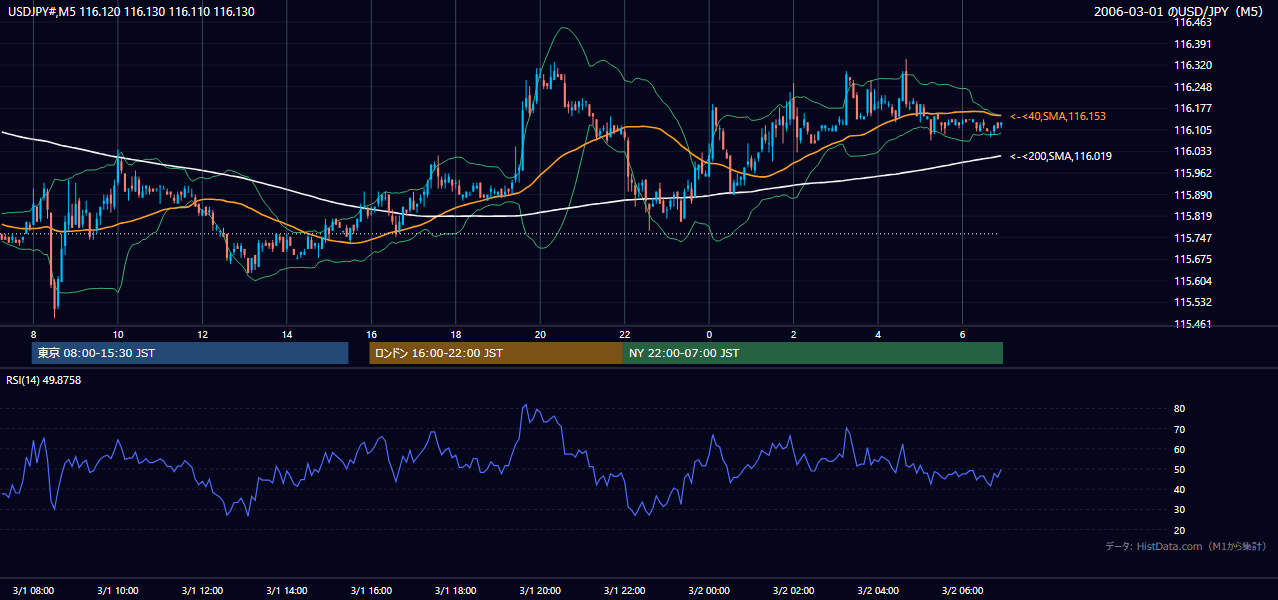
Task: Click the price level 115.747
Action: click(1193, 238)
